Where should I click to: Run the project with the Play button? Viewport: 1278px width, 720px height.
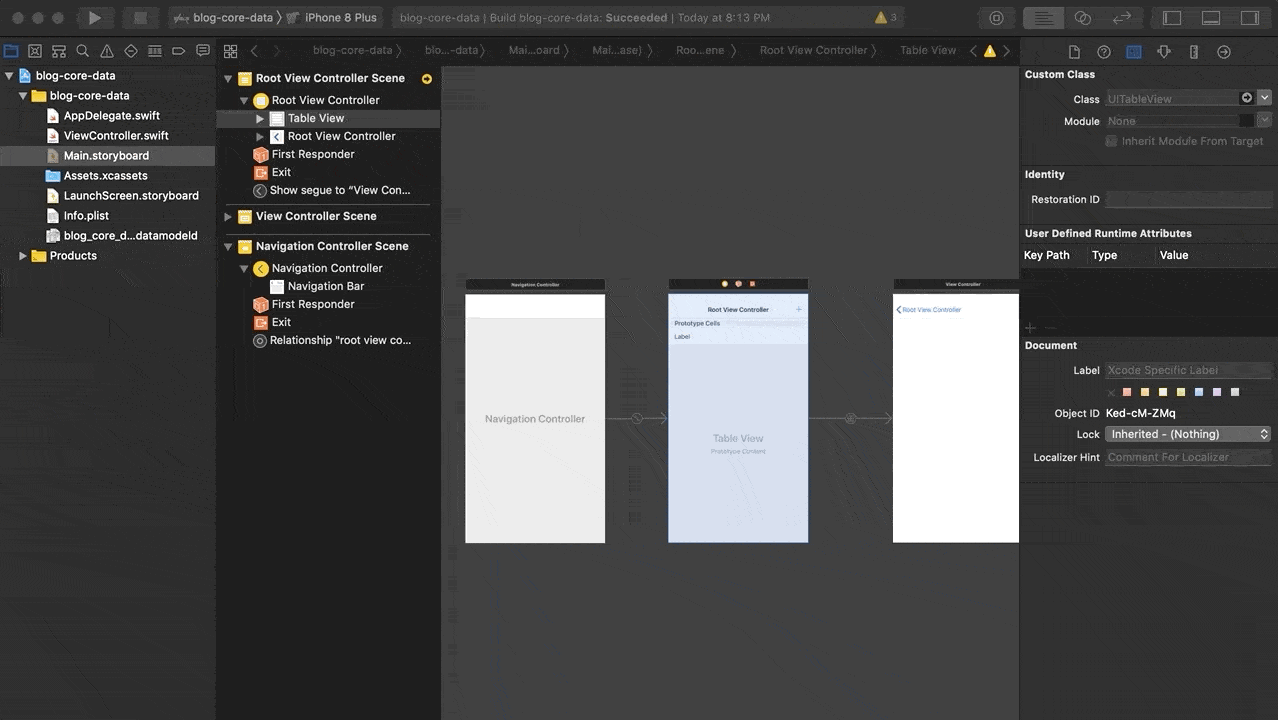(x=94, y=18)
